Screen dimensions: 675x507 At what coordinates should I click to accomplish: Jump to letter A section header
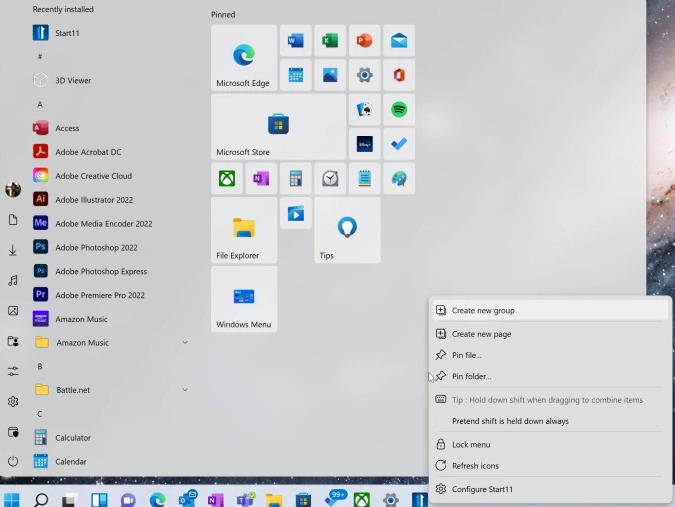(x=40, y=104)
